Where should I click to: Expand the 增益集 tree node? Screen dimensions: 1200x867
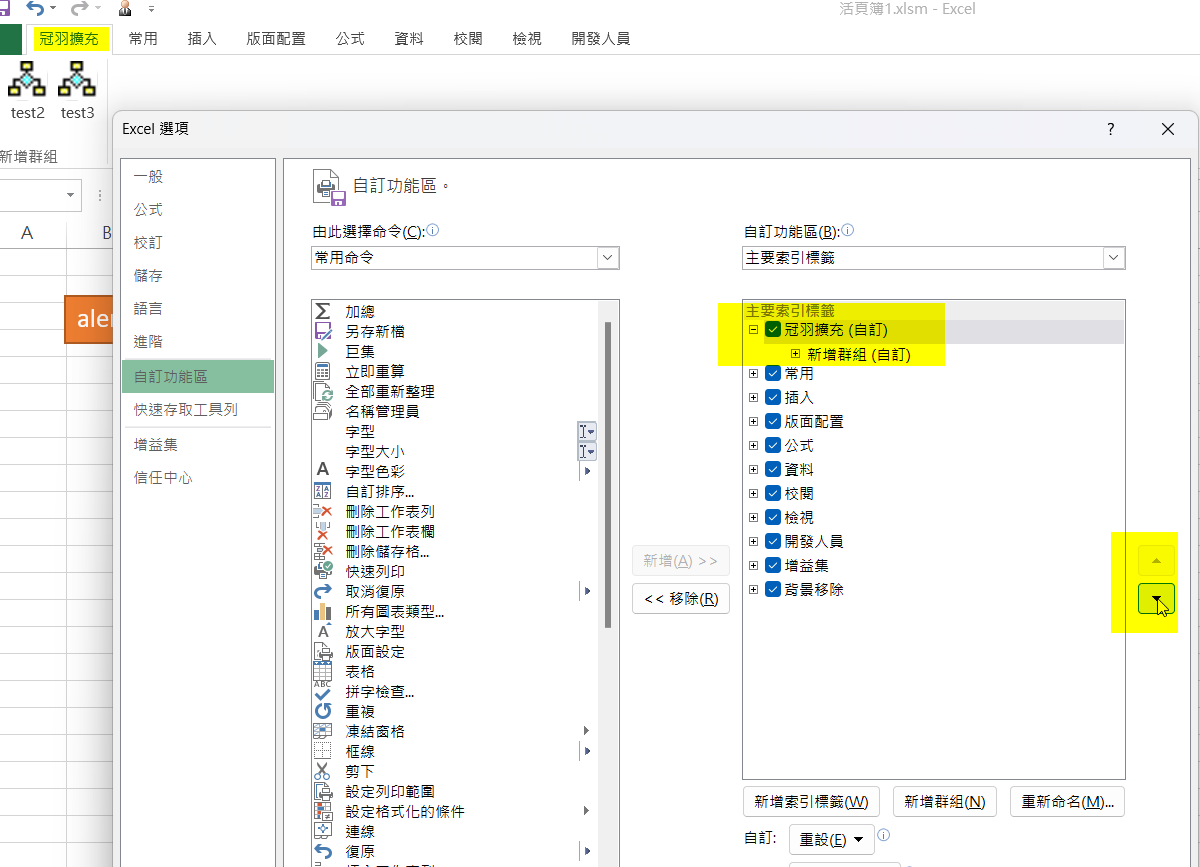754,565
